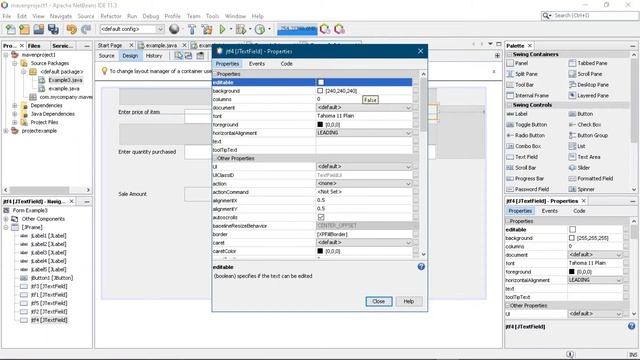Click caretColor swatch in Properties dialog
The height and width of the screenshot is (360, 640).
pyautogui.click(x=320, y=251)
